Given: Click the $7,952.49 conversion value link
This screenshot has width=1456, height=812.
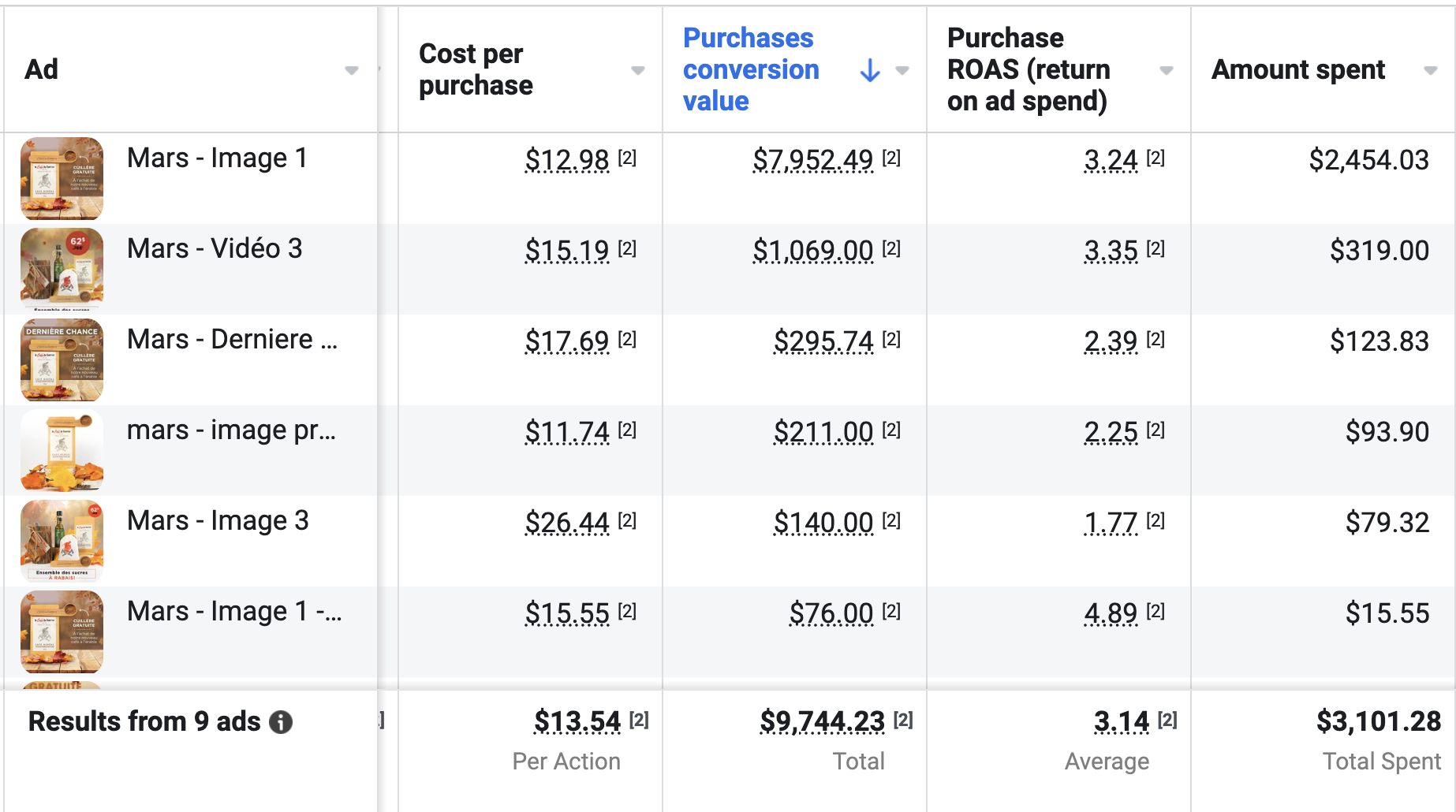Looking at the screenshot, I should click(x=812, y=160).
